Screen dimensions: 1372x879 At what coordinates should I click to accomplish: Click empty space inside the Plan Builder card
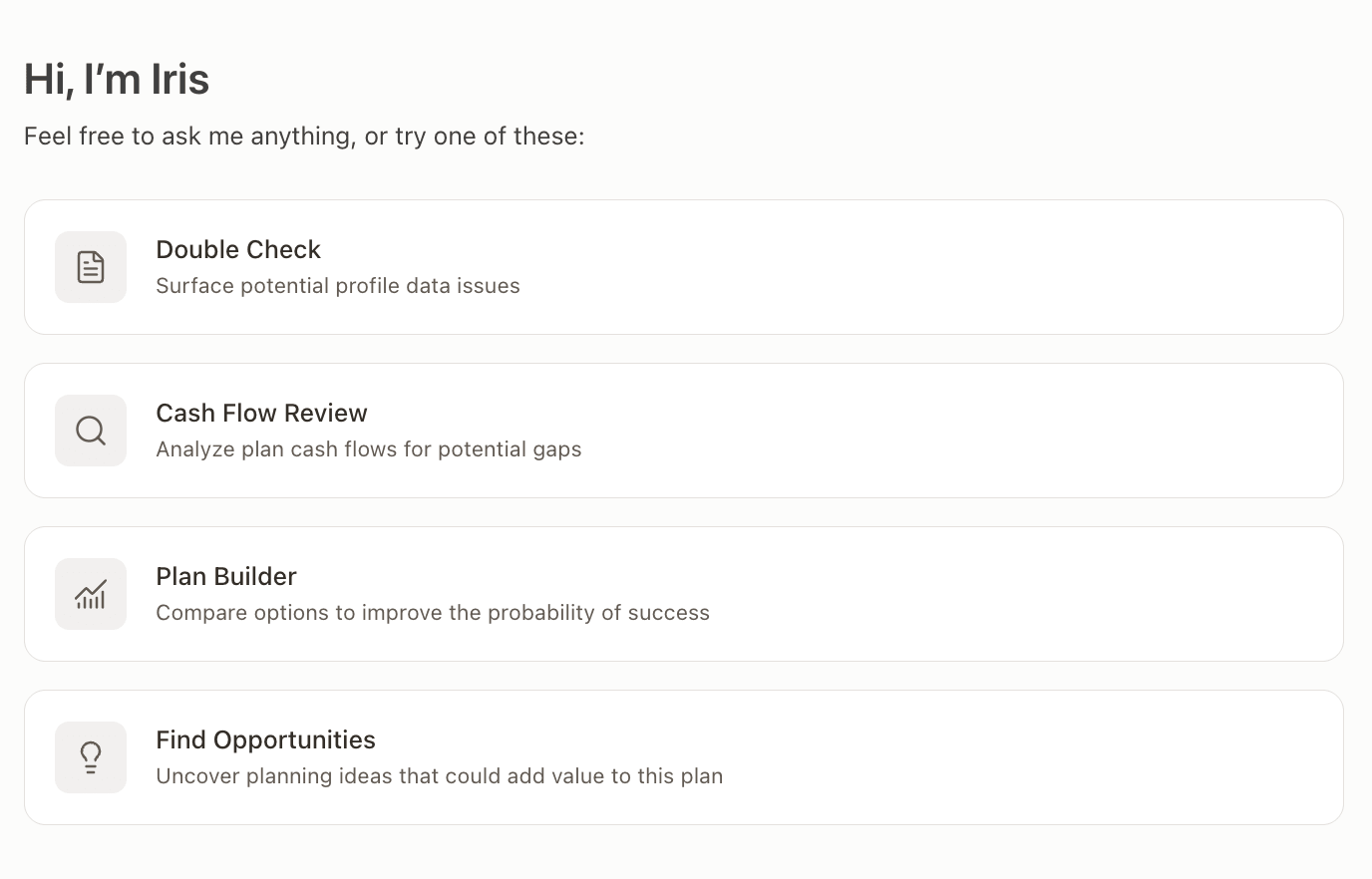pos(997,594)
